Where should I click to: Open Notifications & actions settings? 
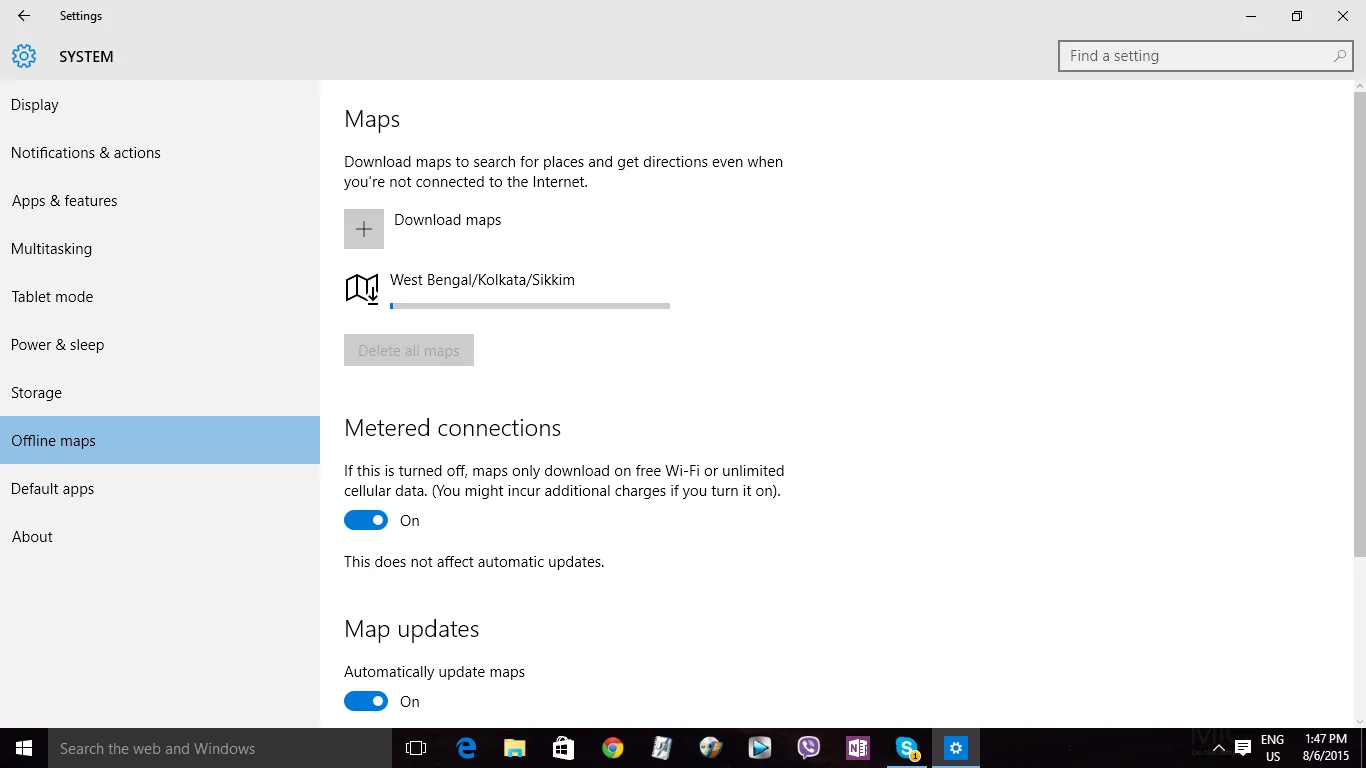point(160,153)
